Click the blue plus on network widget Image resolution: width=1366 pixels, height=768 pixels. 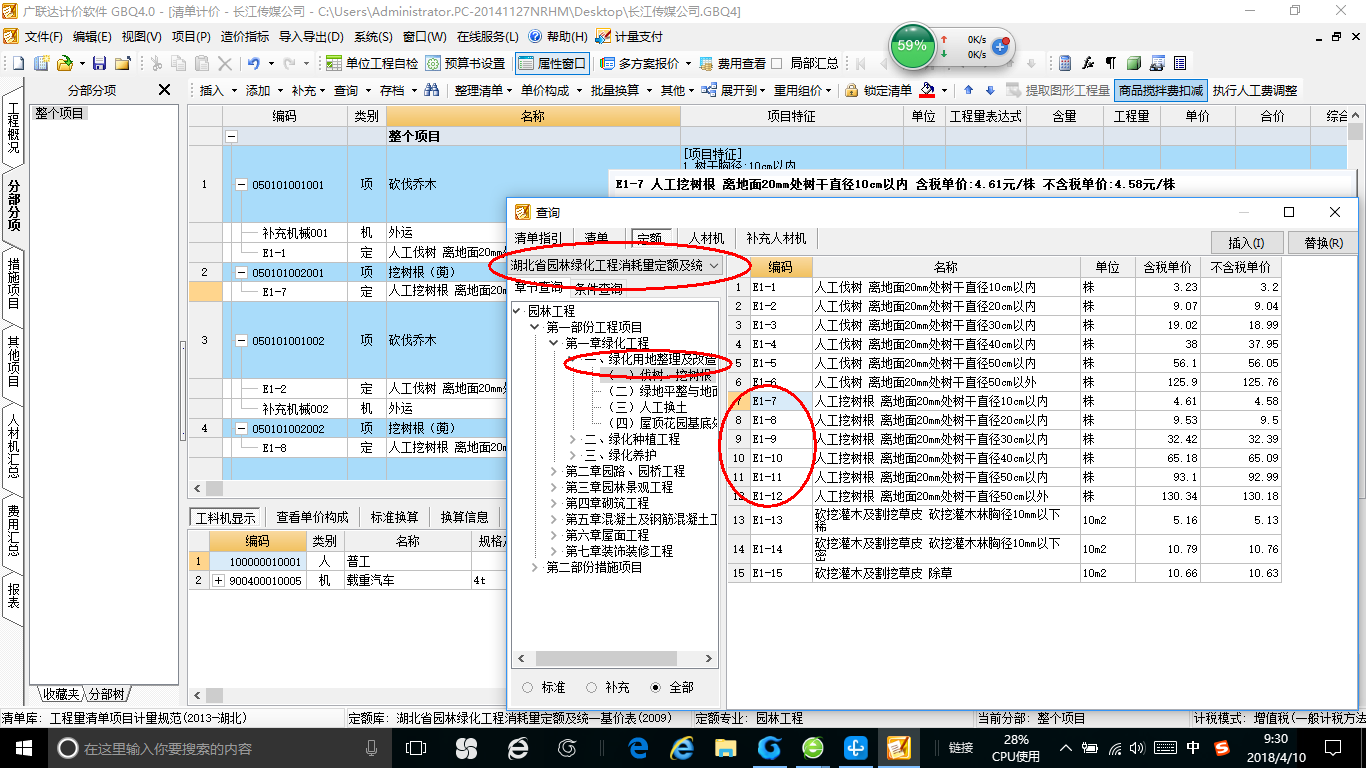point(999,46)
